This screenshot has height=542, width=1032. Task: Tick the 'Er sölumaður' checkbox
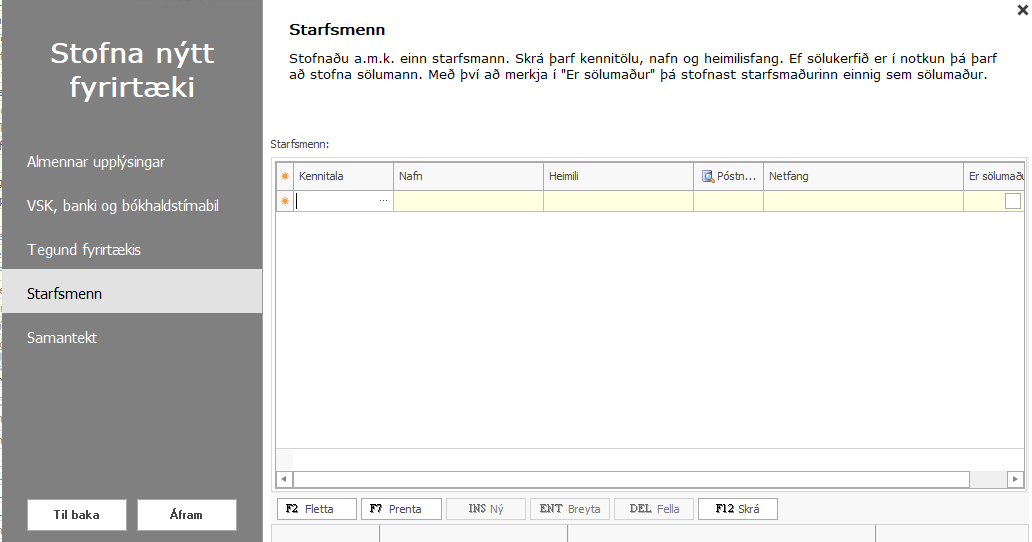coord(1012,201)
